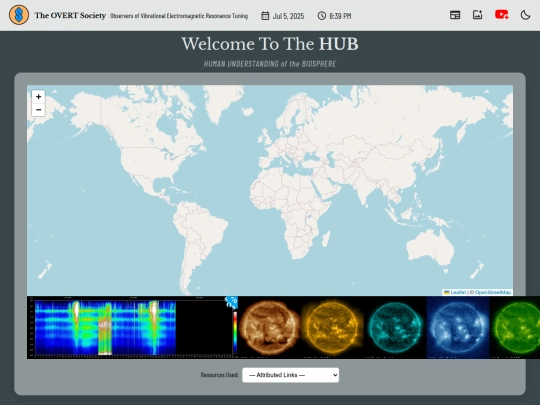
Task: Open the red add video icon
Action: (x=501, y=15)
